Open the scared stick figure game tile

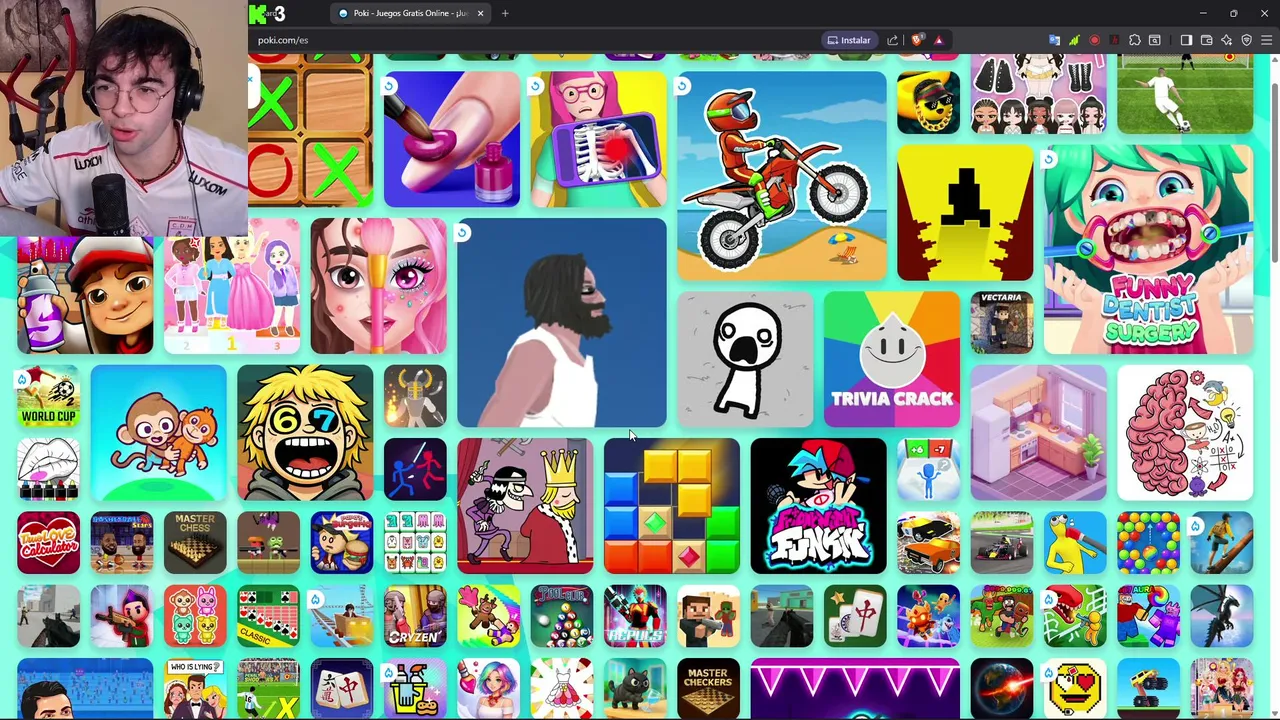coord(745,360)
